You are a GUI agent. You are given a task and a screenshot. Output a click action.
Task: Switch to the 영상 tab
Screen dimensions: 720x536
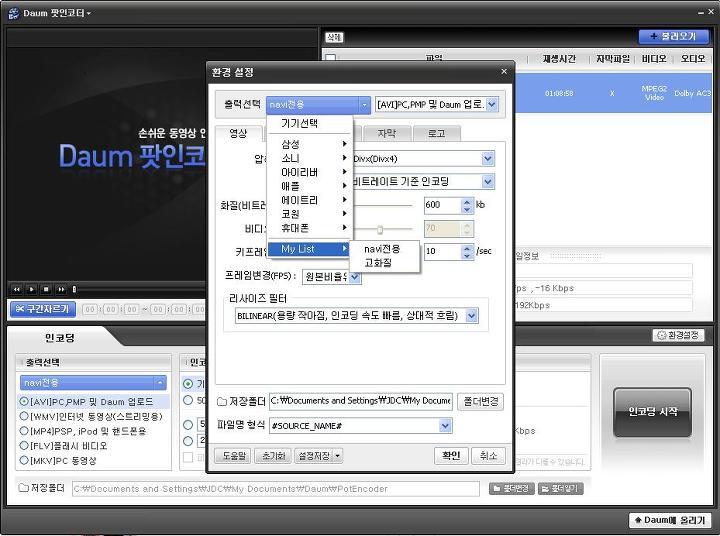click(x=238, y=133)
